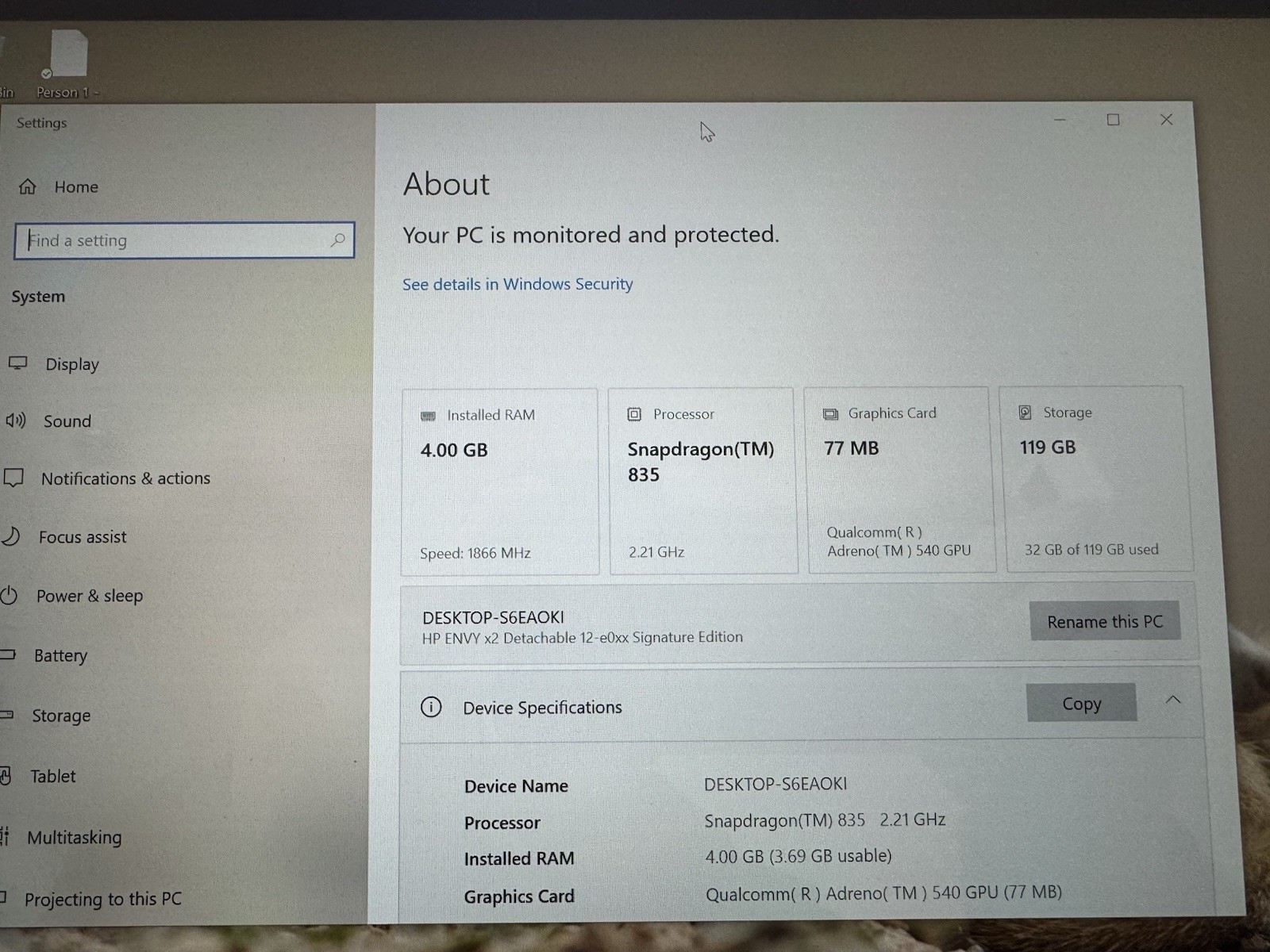Click the Focus assist moon icon

point(10,536)
